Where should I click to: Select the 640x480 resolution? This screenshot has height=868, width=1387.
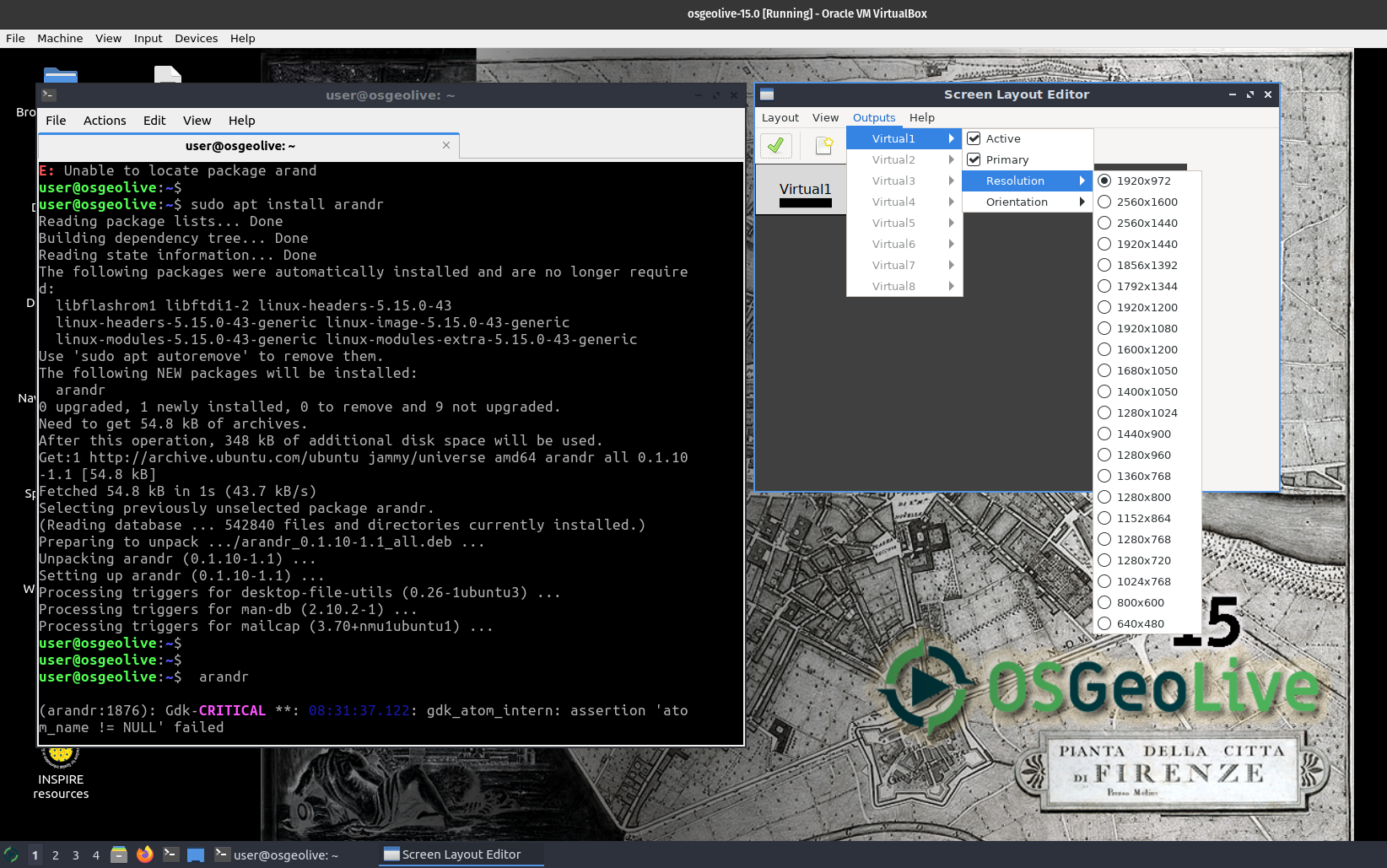1147,623
